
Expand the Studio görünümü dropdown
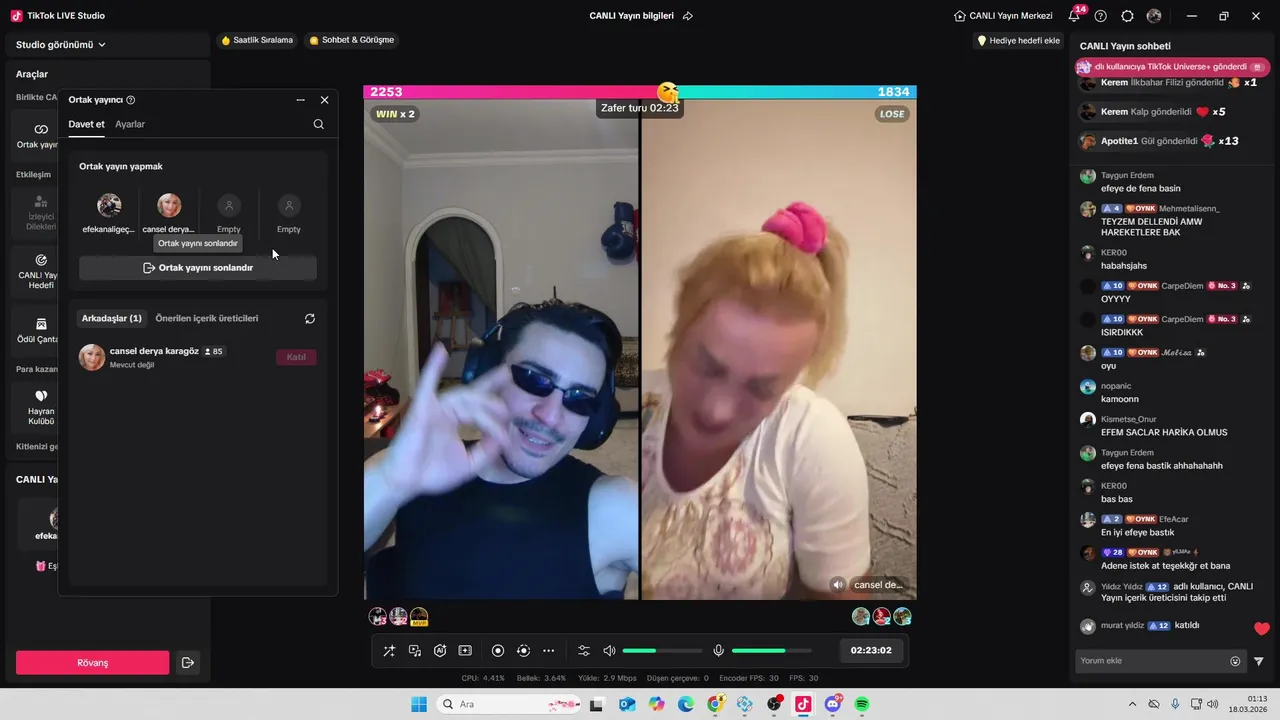[x=61, y=45]
